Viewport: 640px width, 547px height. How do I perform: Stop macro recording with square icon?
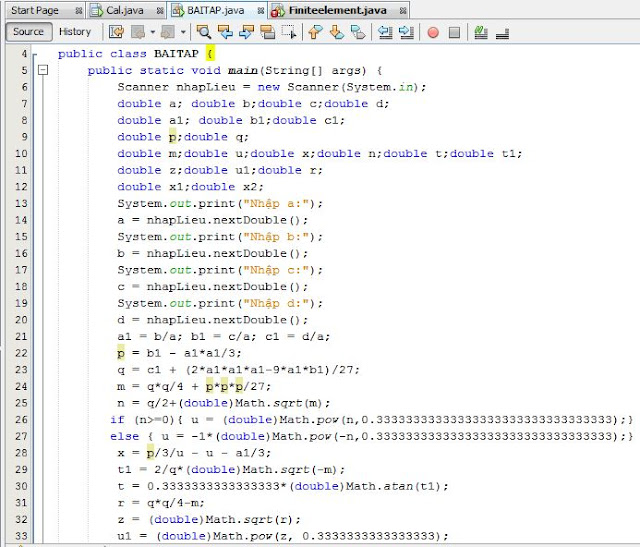pos(454,32)
